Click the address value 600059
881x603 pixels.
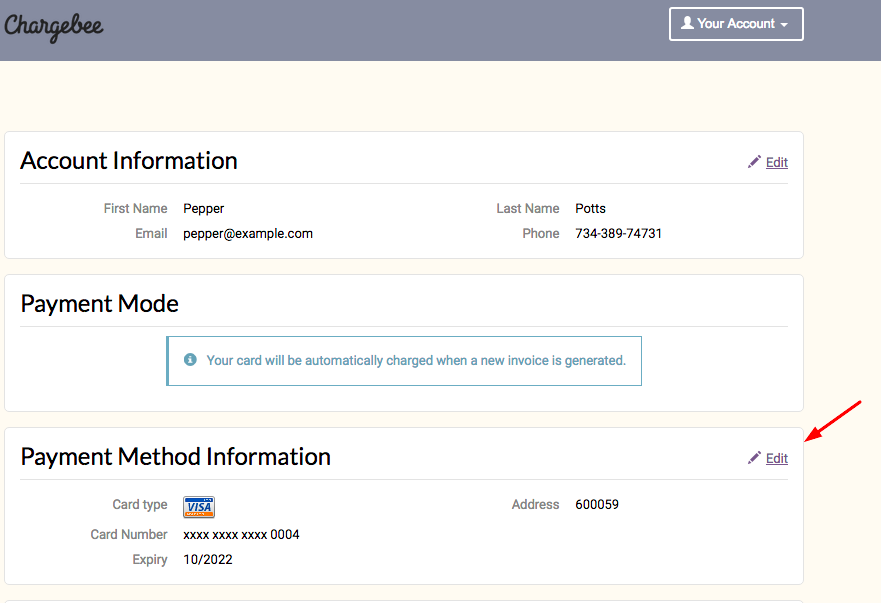click(x=597, y=504)
